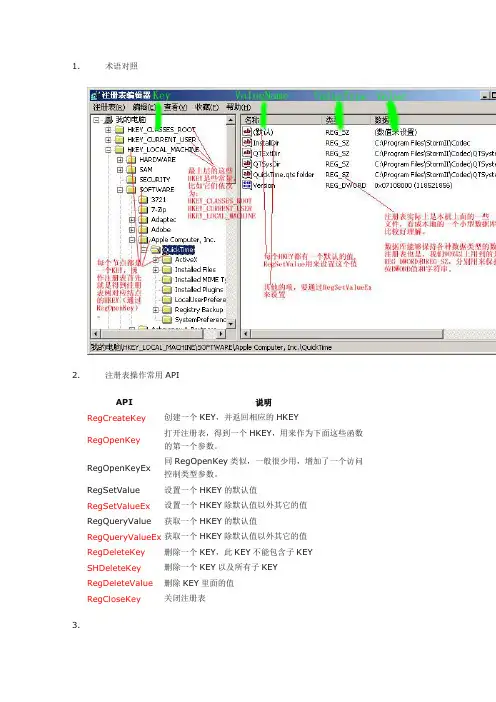Click the ActiveX folder icon
The width and height of the screenshot is (496, 702).
(167, 260)
